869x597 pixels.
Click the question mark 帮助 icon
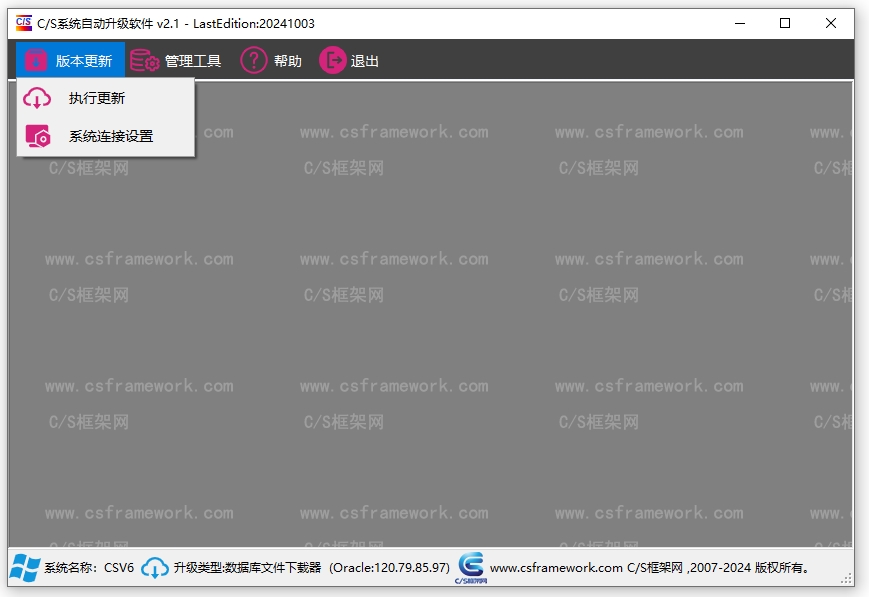254,61
